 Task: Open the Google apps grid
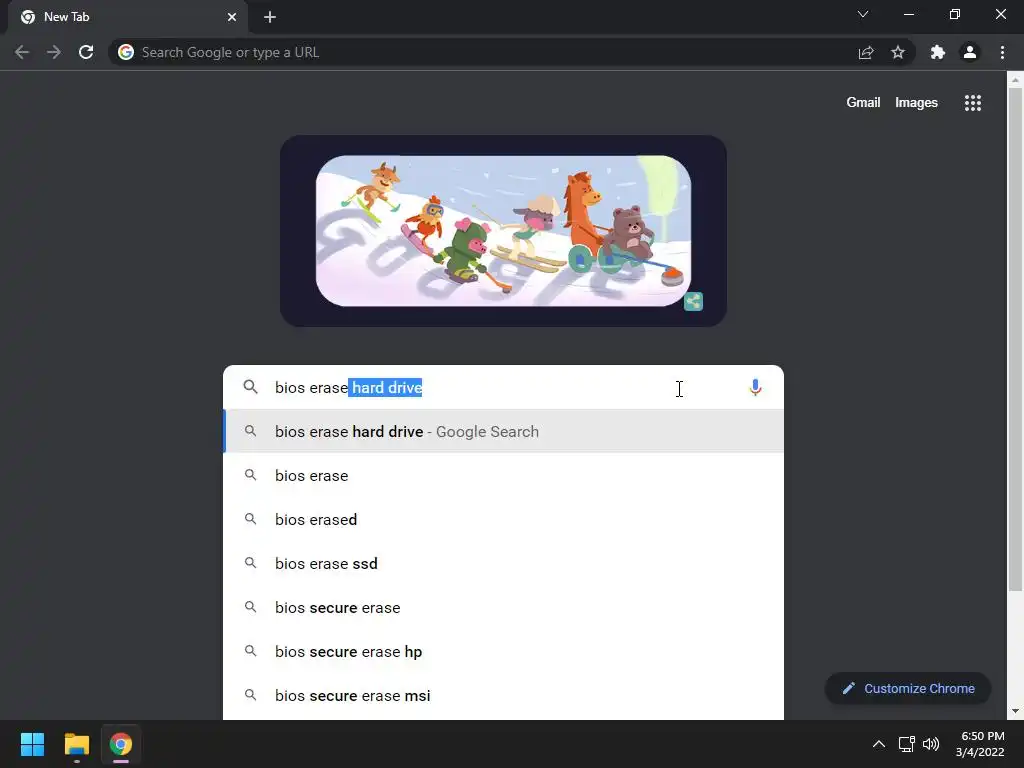(973, 103)
